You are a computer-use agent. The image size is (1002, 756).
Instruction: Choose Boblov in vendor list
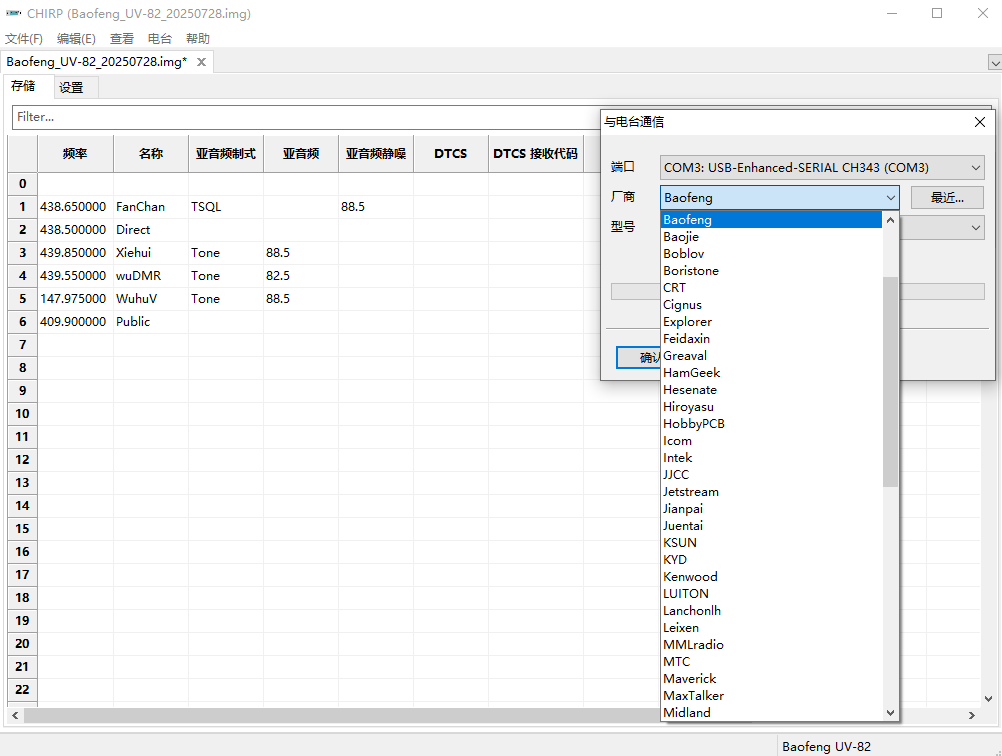click(771, 254)
